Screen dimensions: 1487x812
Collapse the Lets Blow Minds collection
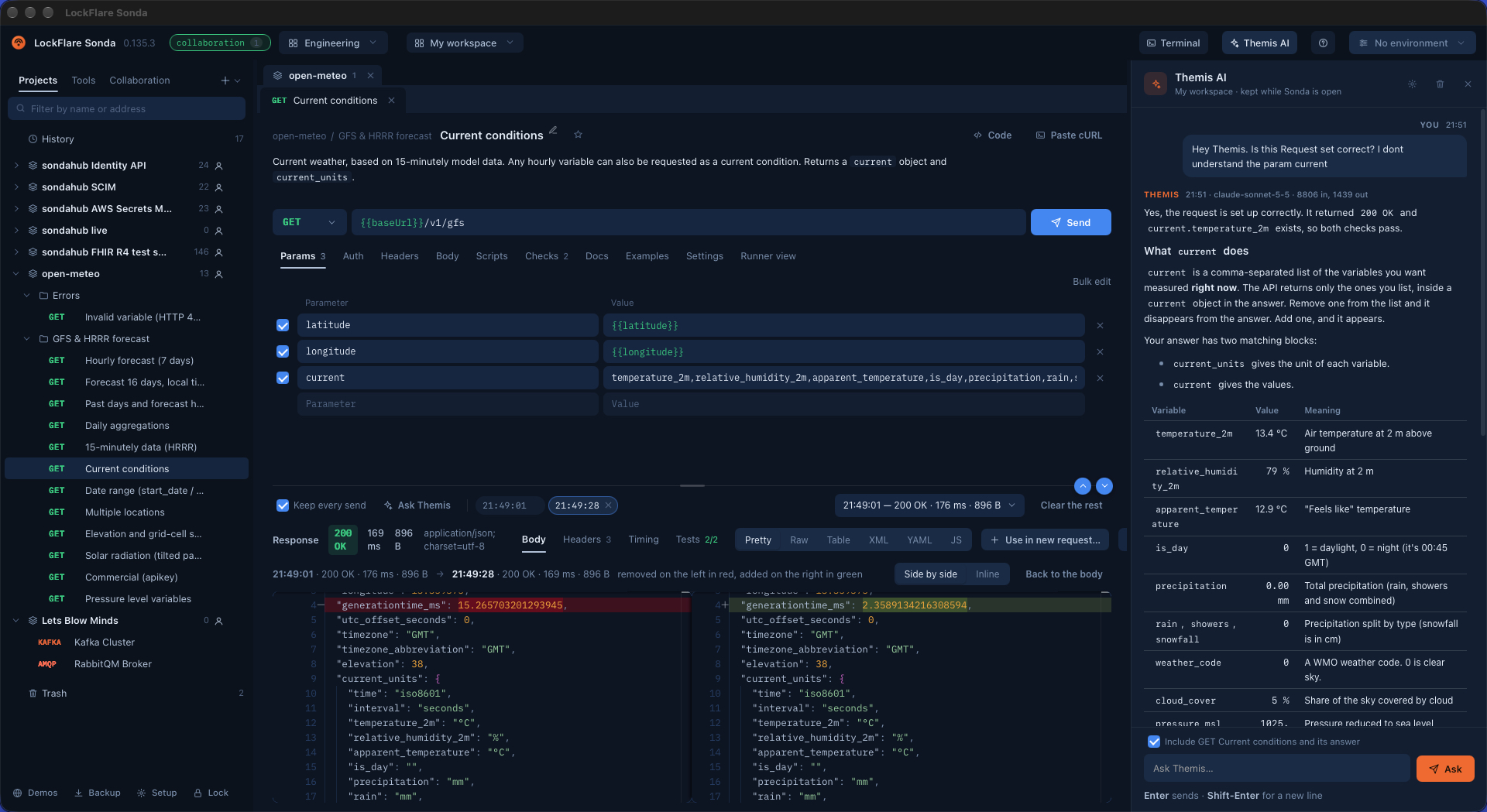click(x=16, y=621)
